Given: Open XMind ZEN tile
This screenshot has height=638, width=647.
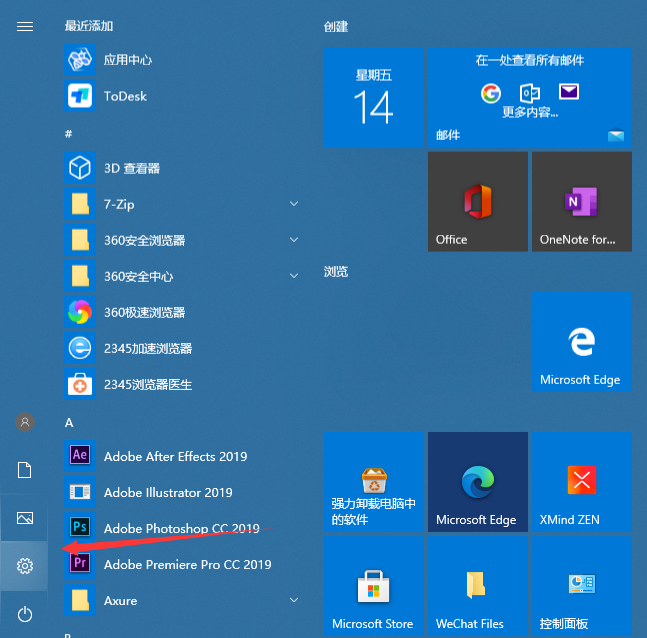Looking at the screenshot, I should 582,482.
